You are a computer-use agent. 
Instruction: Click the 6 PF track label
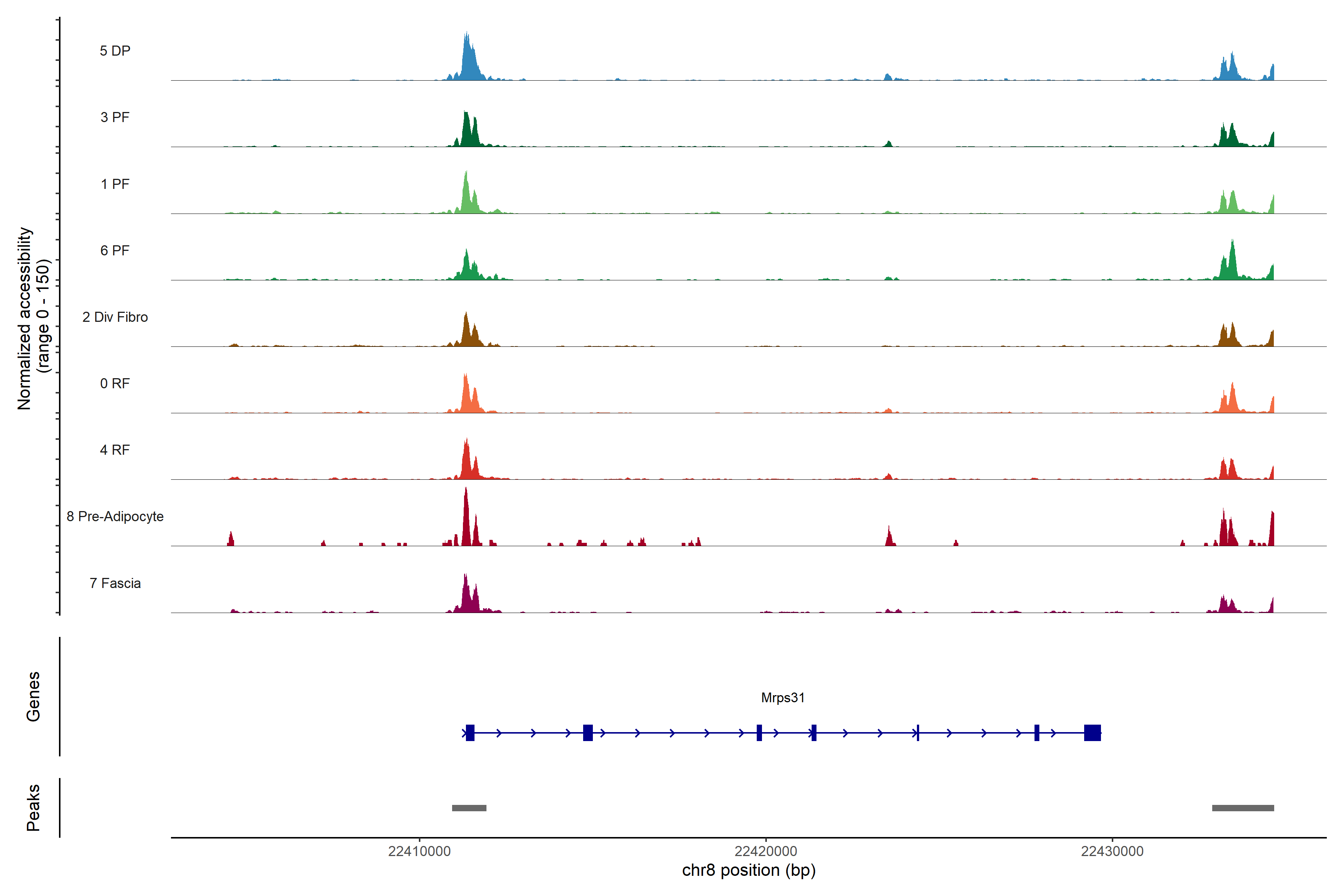(115, 250)
